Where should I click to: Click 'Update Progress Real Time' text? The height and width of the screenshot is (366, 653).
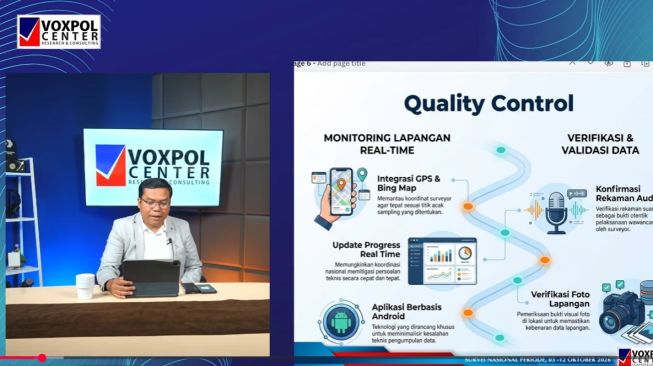point(366,249)
